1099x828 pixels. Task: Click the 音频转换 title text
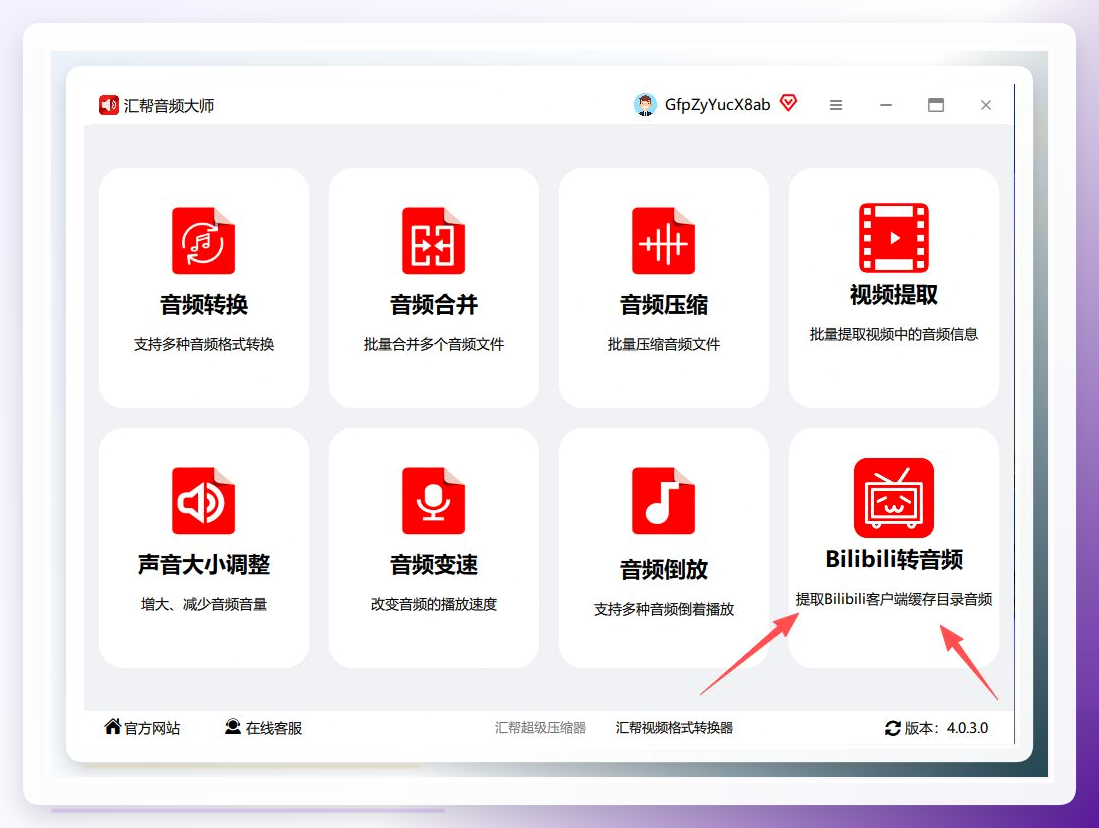[203, 305]
